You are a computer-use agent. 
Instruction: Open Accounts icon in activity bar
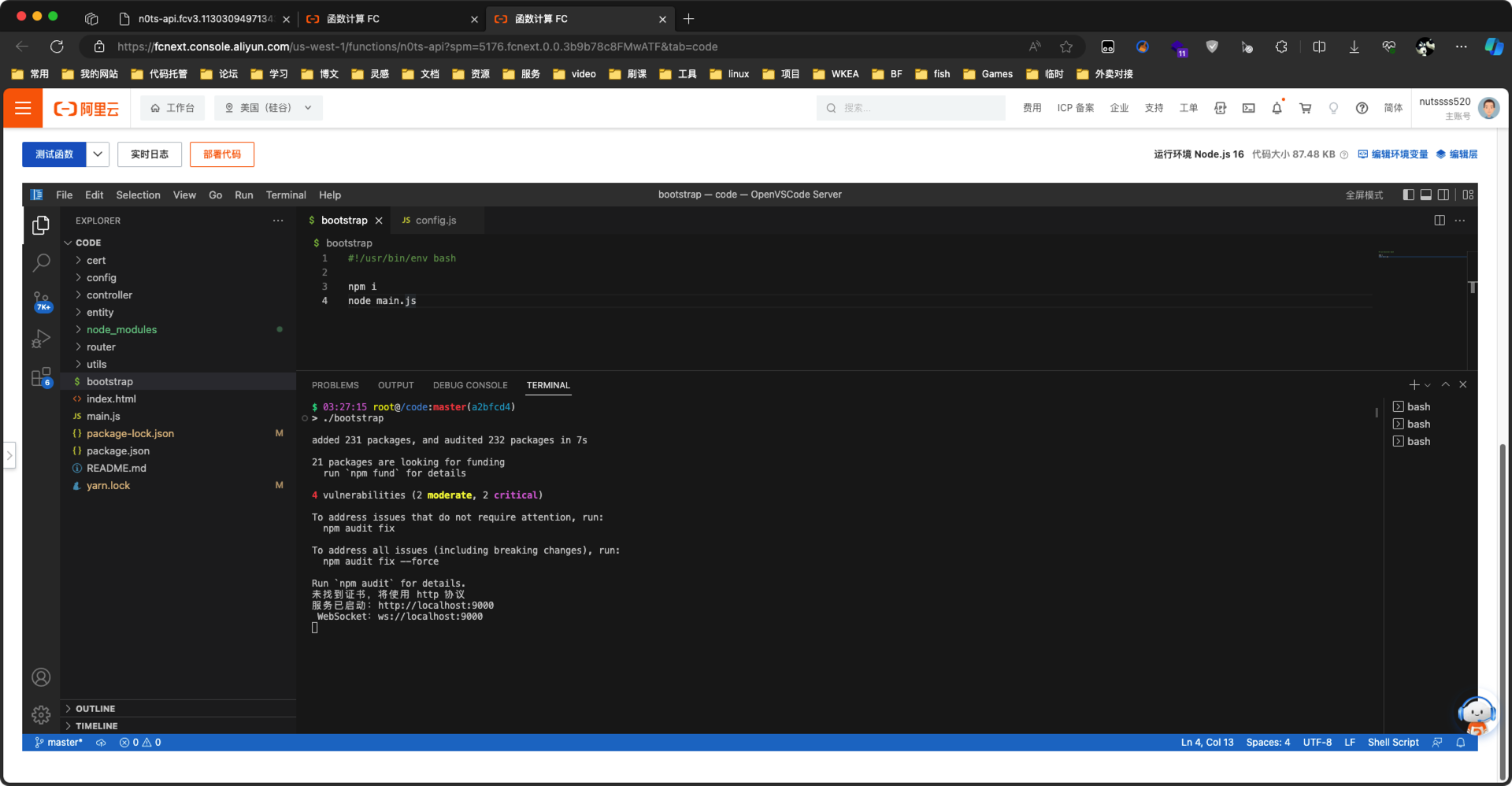pos(41,677)
